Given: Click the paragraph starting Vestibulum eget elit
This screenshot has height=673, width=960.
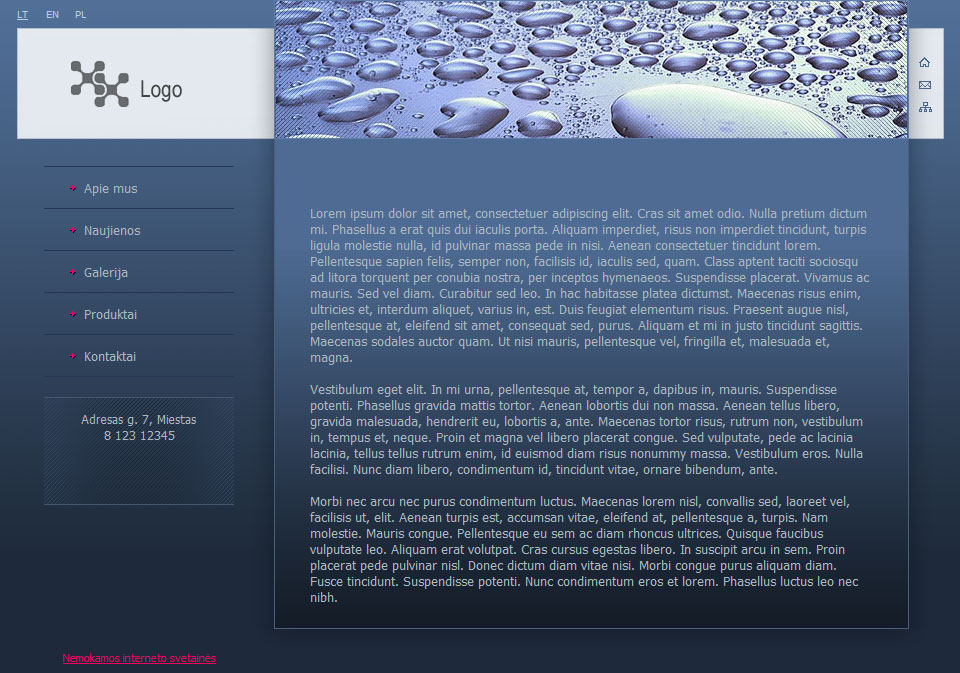Looking at the screenshot, I should tap(587, 430).
